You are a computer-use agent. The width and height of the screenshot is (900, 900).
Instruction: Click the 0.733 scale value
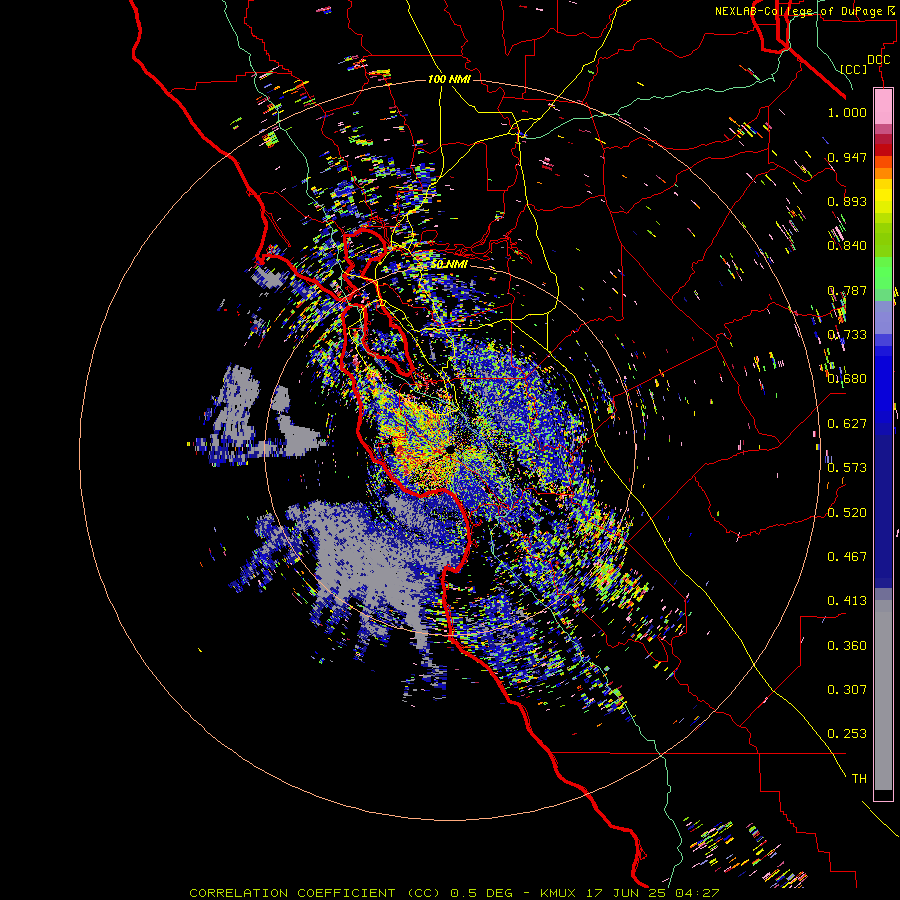coord(847,335)
